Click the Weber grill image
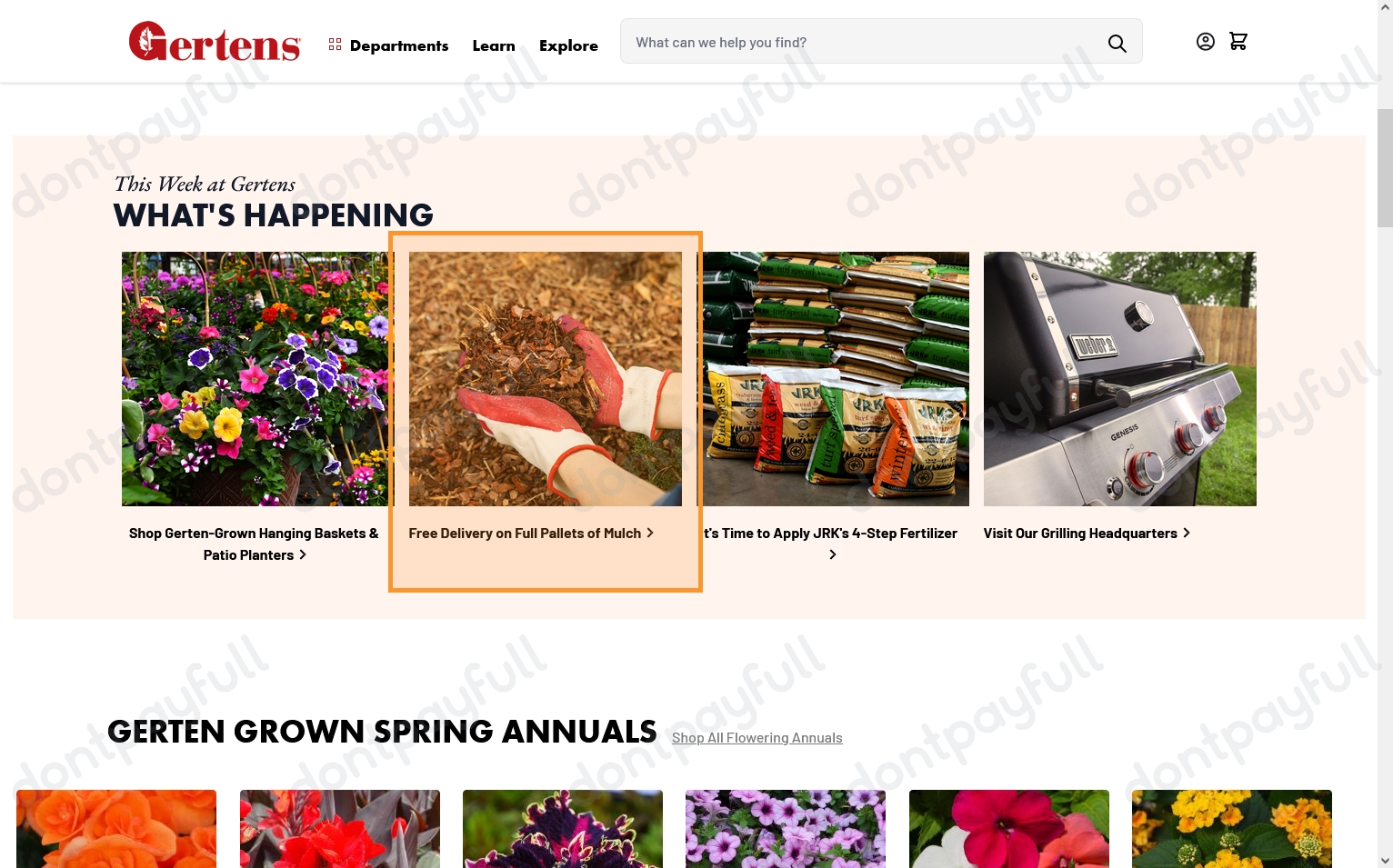1393x868 pixels. pos(1119,378)
